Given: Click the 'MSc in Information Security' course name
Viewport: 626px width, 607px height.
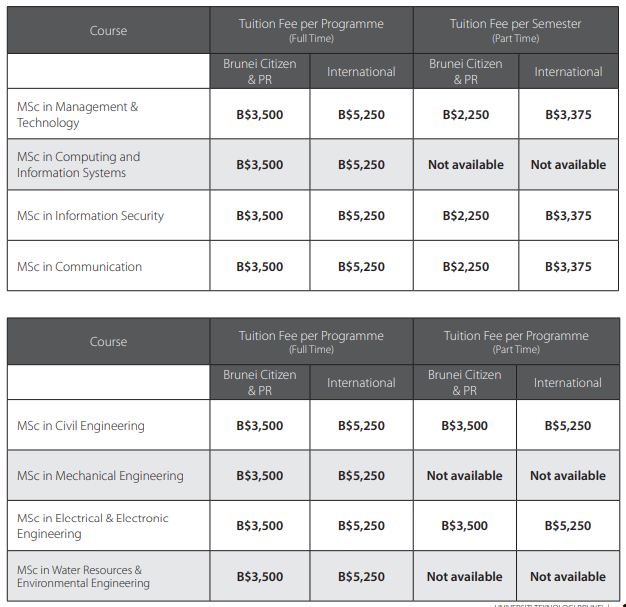Looking at the screenshot, I should (90, 216).
